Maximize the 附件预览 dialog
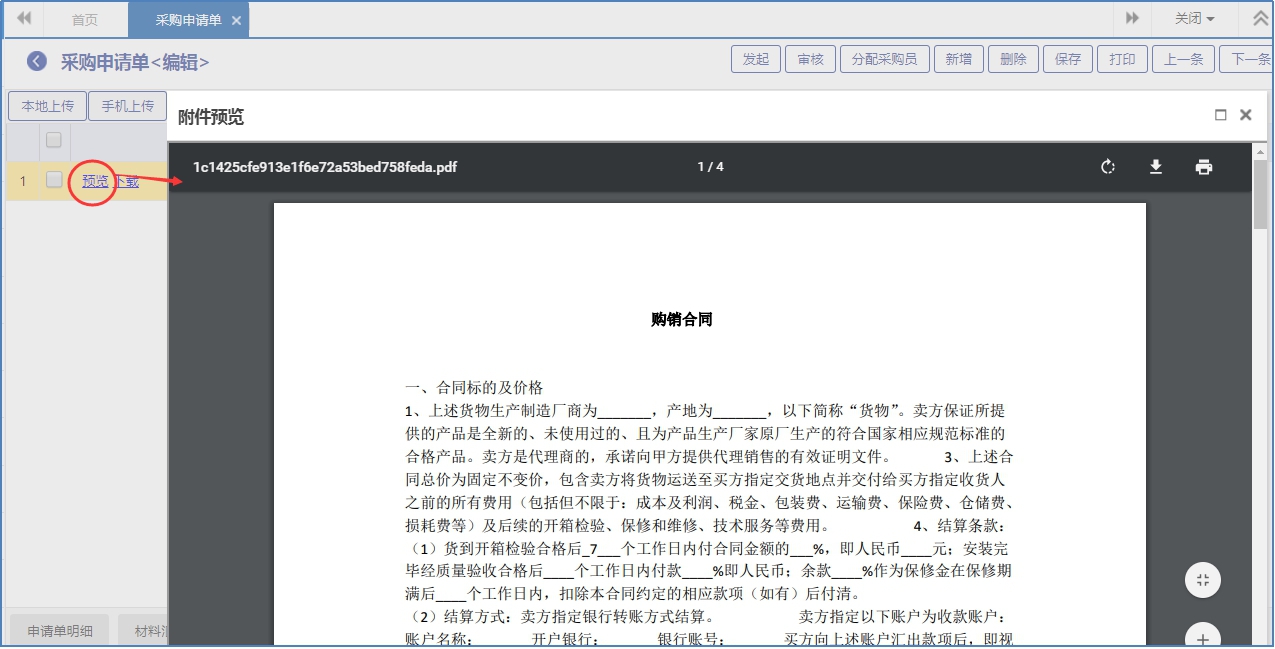Screen dimensions: 1275x649 [1220, 115]
